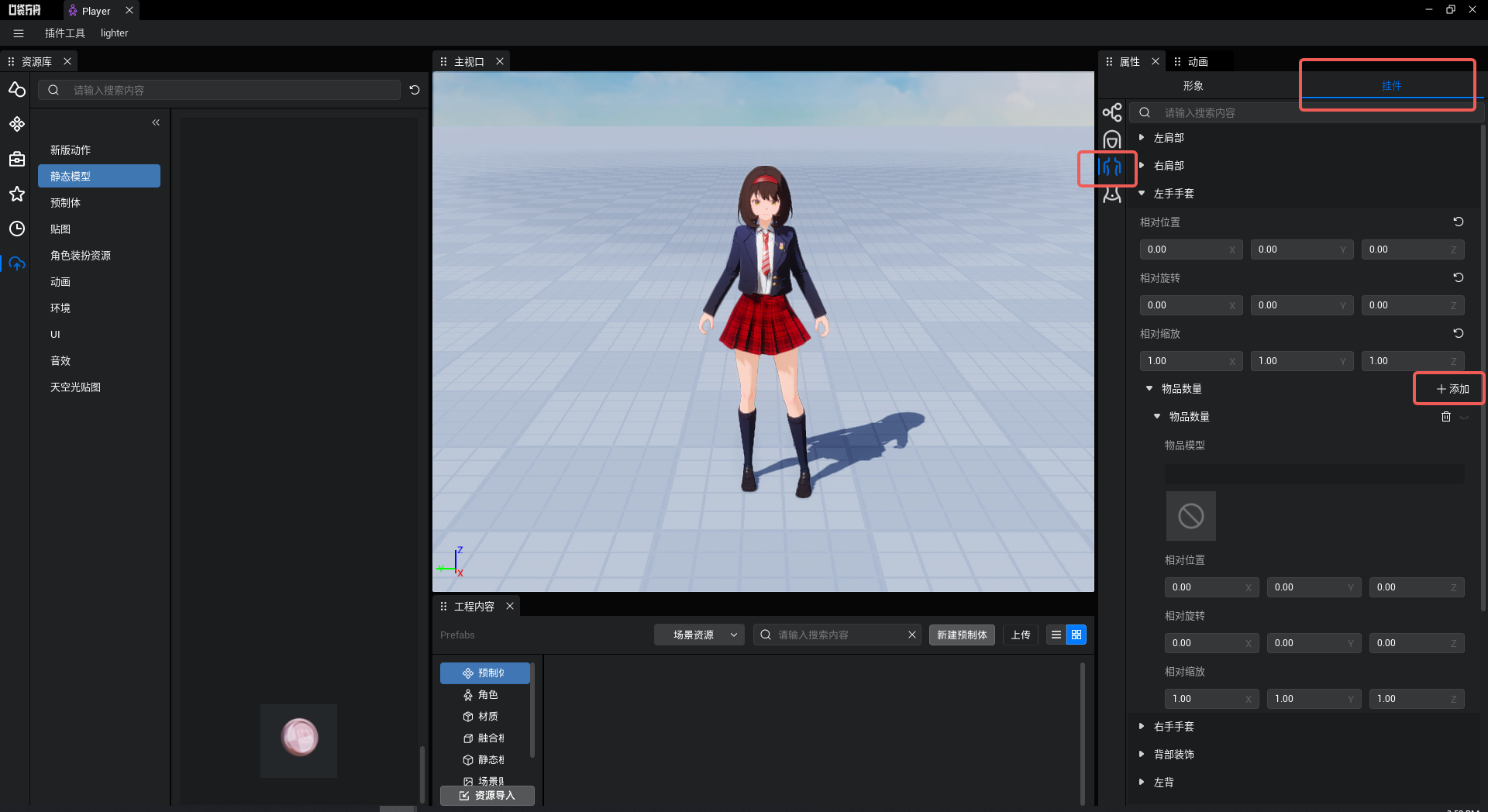The width and height of the screenshot is (1488, 812).
Task: Click the properties panel vertical scrollbar
Action: 1483,368
